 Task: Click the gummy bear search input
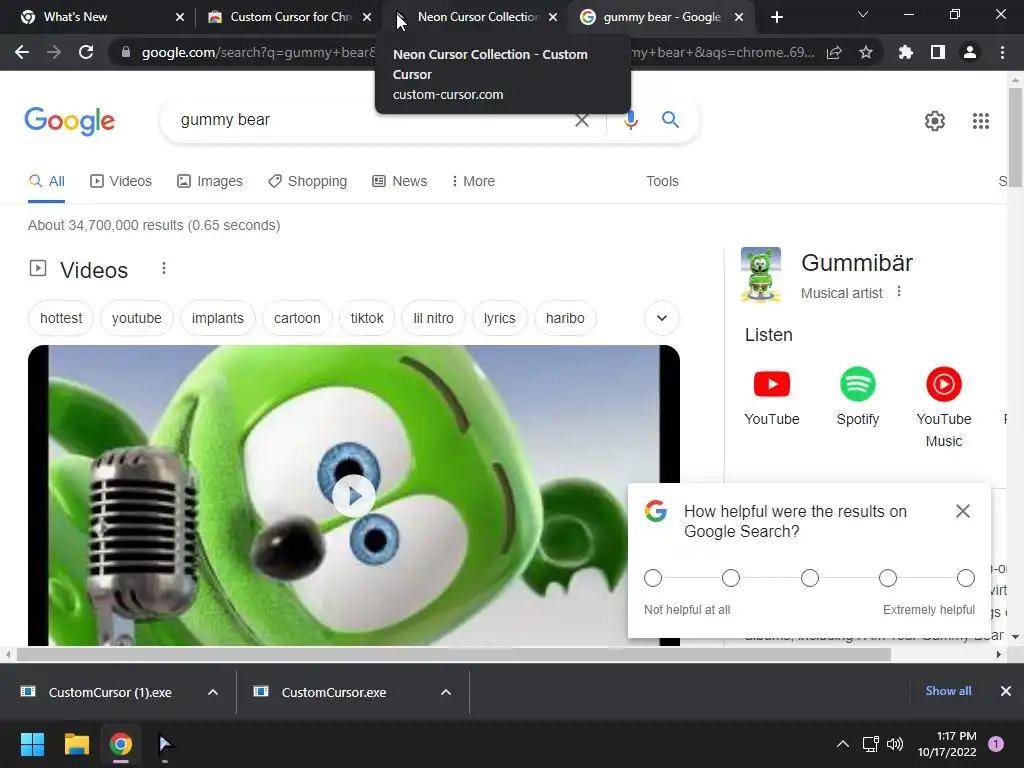pos(372,120)
